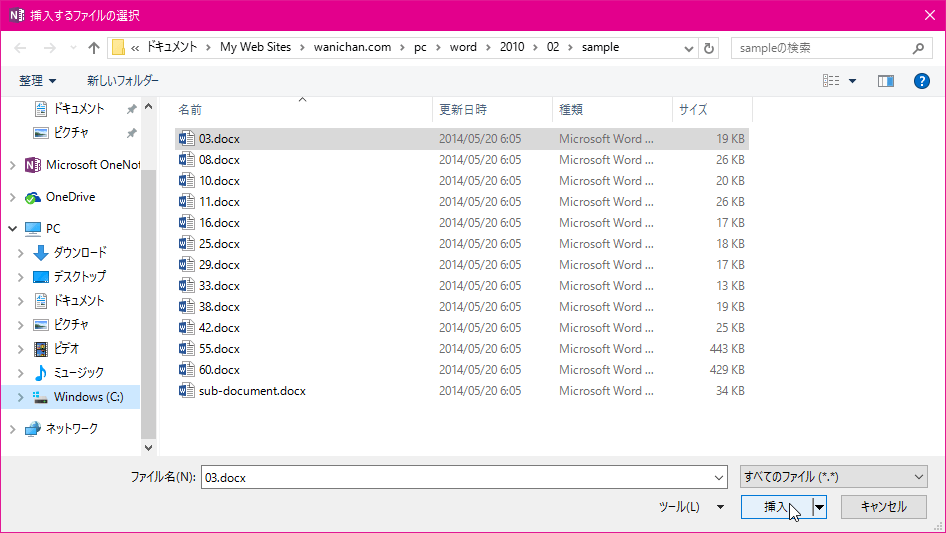Select the pinned ドキュメント quick access item

tap(78, 109)
